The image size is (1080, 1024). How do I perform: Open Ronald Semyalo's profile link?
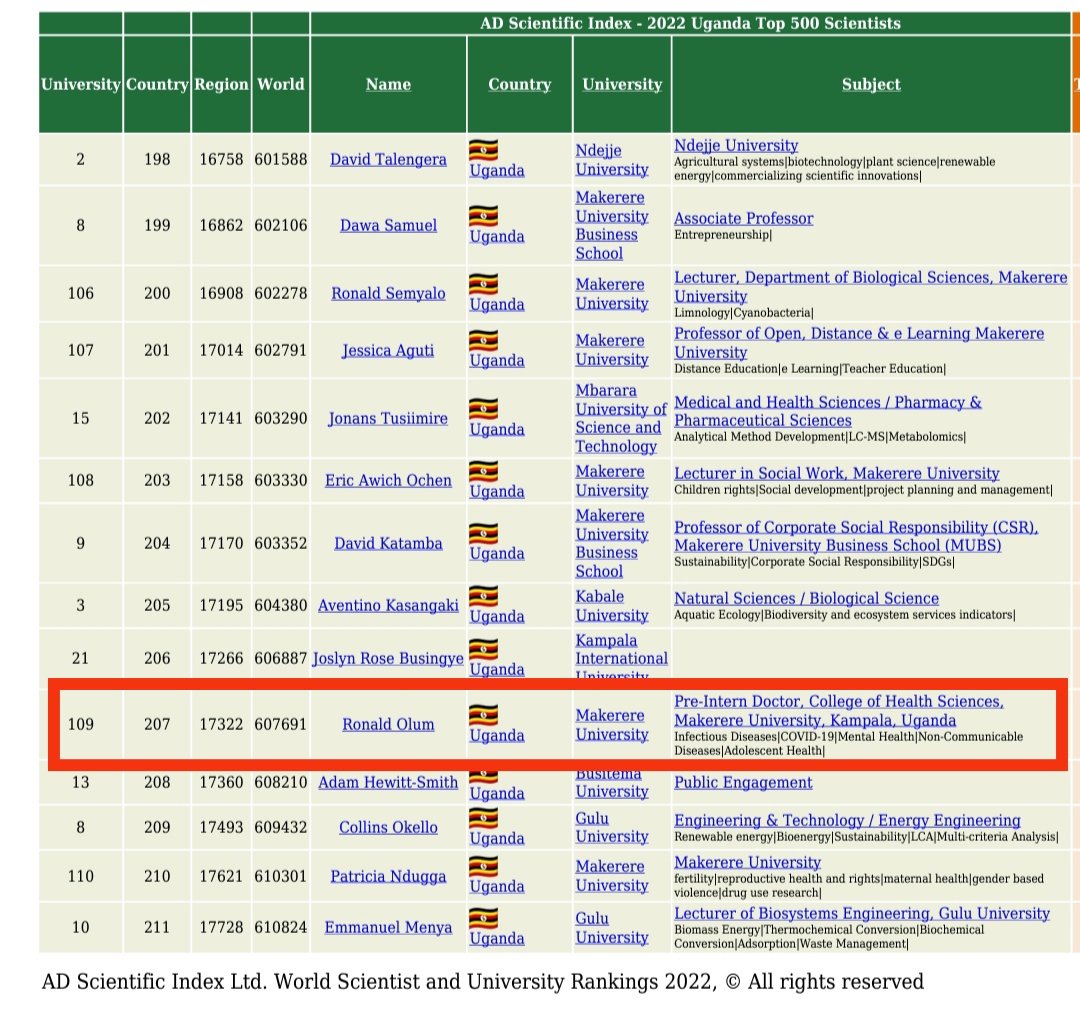pos(388,293)
